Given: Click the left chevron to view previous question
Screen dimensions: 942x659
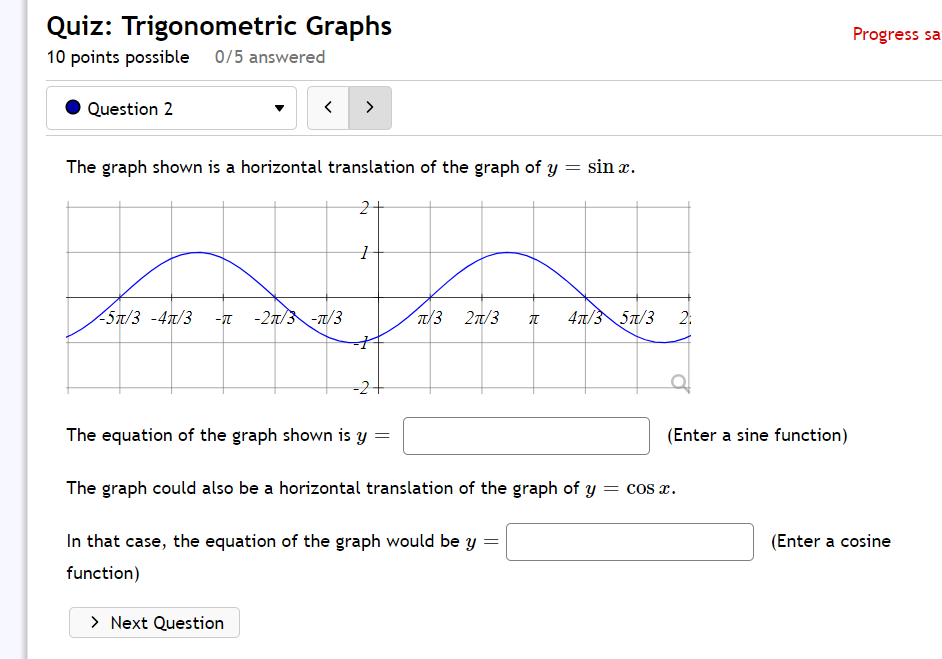Looking at the screenshot, I should (x=327, y=107).
